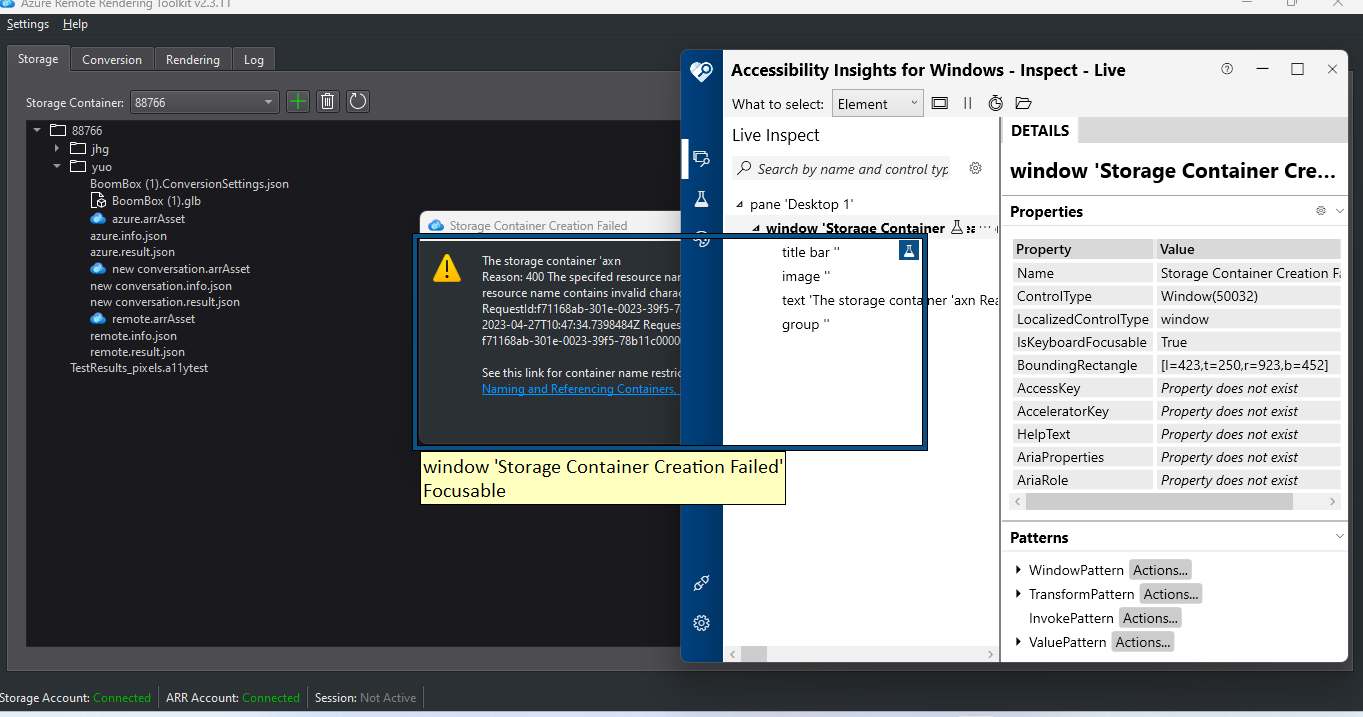Click the Accessibility Insights heart logo
1363x717 pixels.
click(702, 72)
